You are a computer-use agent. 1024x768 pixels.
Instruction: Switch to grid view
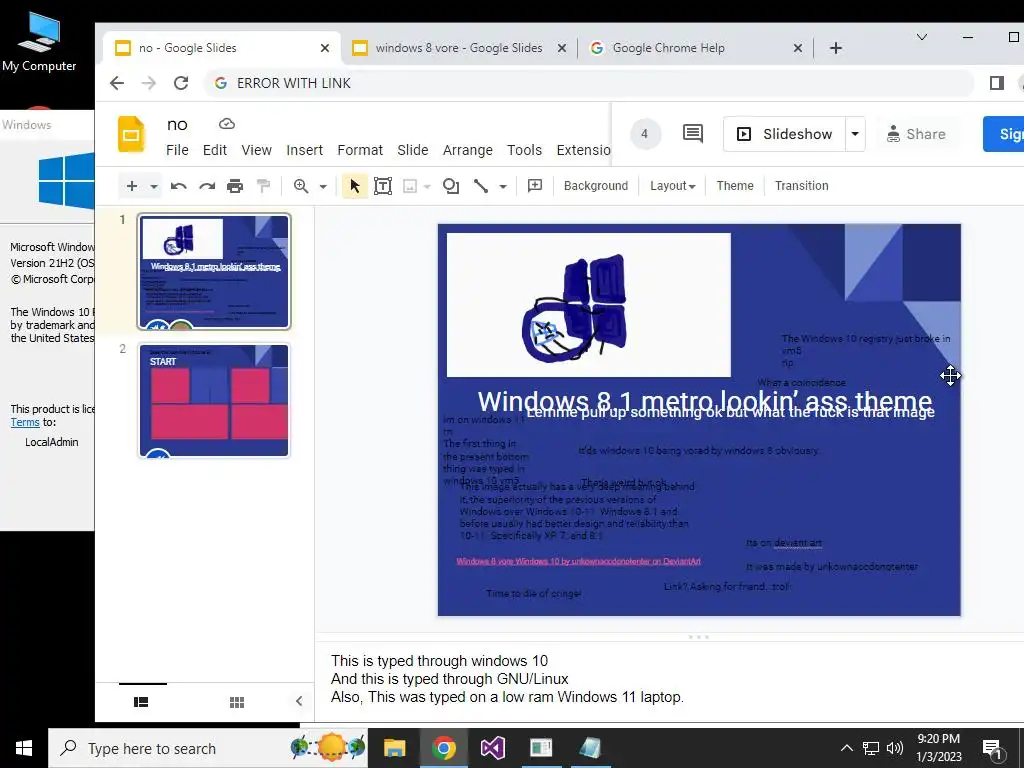coord(237,702)
